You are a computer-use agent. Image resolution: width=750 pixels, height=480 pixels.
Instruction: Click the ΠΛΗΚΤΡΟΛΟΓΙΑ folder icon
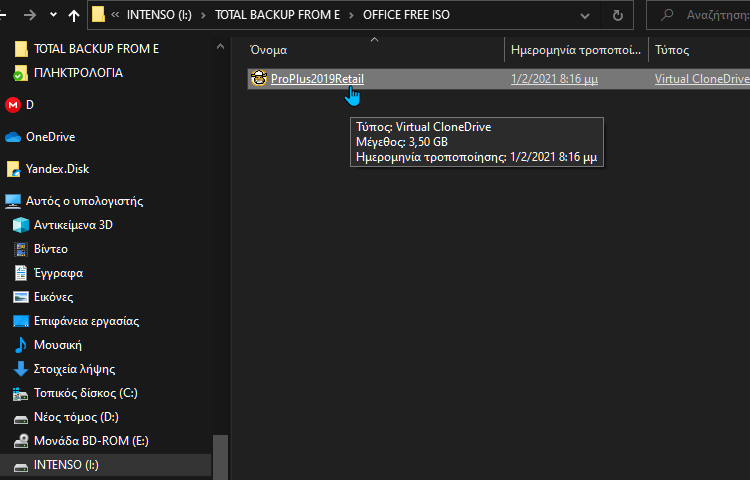(x=21, y=73)
